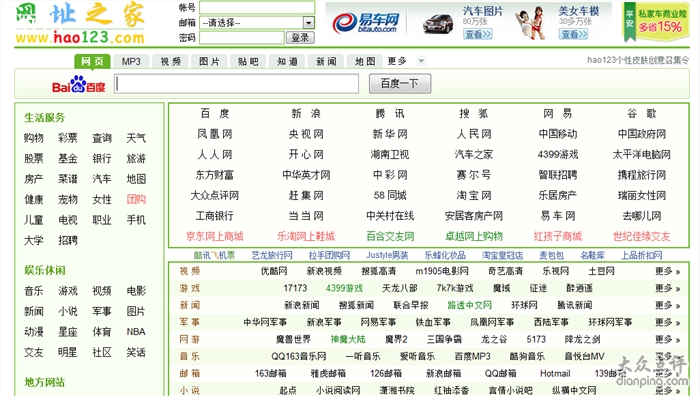Viewport: 700px width, 396px height.
Task: Click 天气 under 生活服务
Action: [136, 138]
